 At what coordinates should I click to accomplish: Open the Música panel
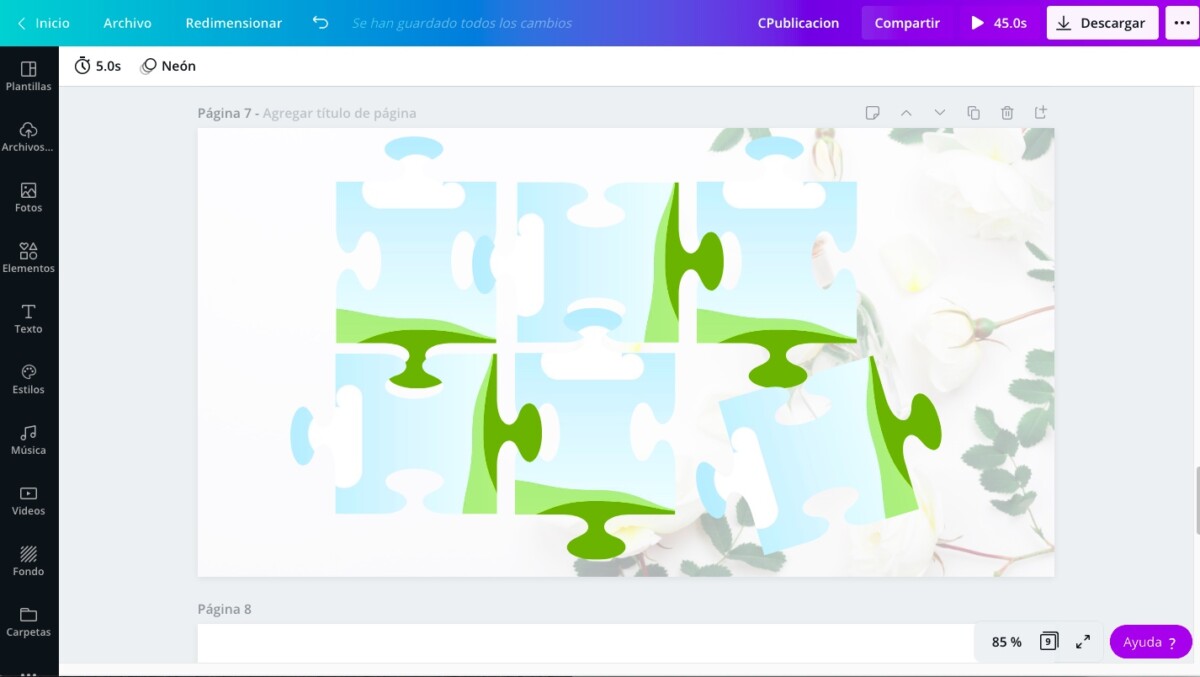[28, 439]
